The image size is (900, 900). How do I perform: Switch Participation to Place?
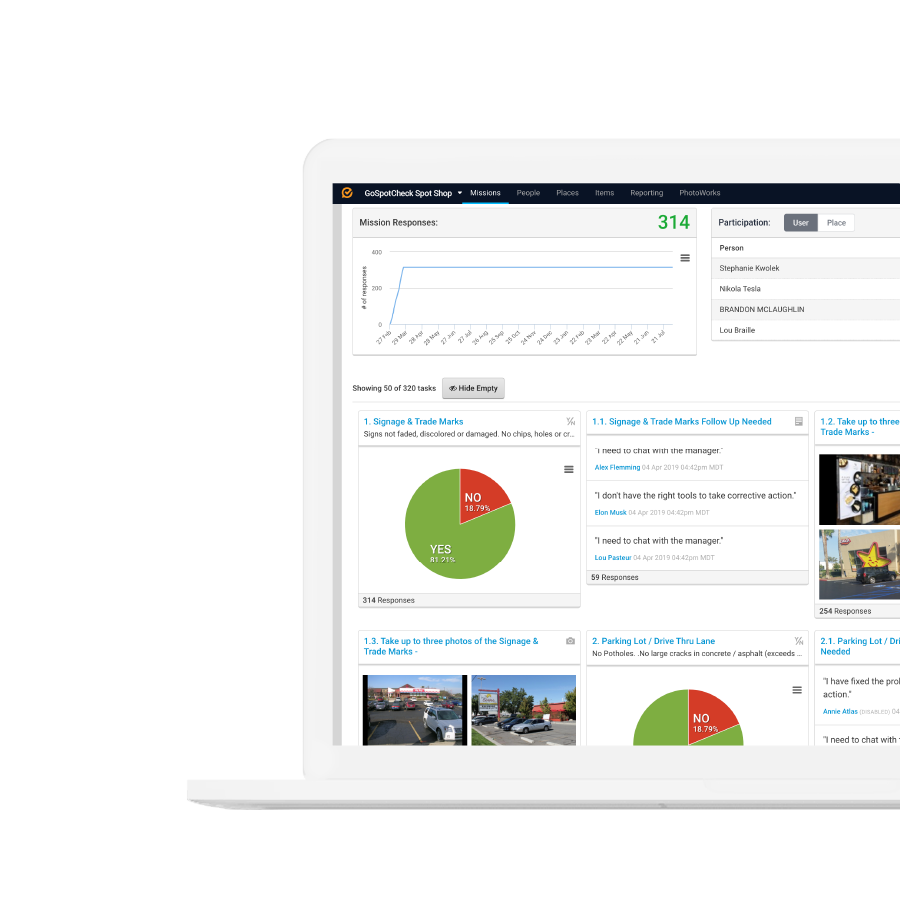point(837,222)
